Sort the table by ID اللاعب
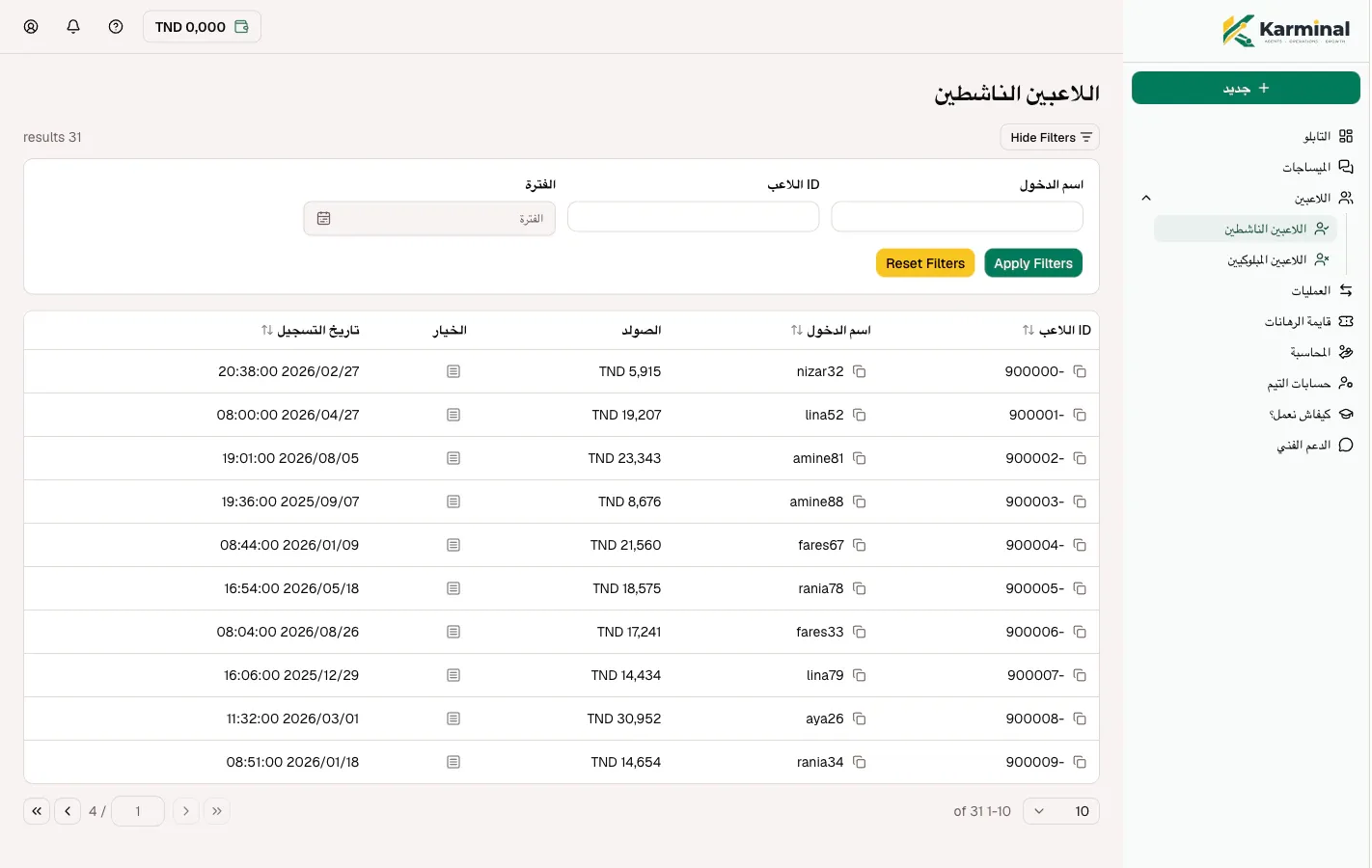1372x868 pixels. [x=1029, y=330]
